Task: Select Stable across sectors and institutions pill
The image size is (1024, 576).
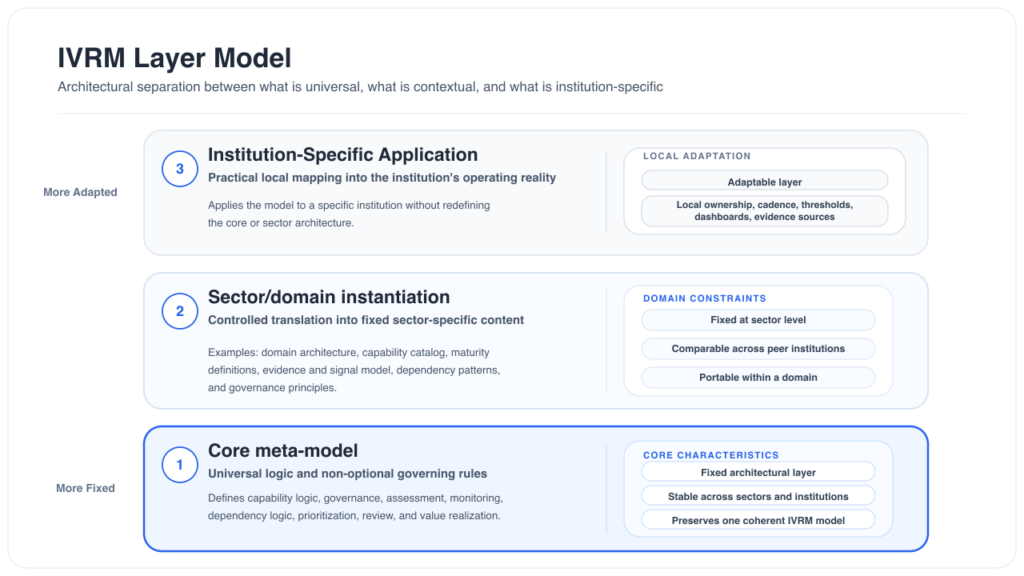Action: click(758, 496)
